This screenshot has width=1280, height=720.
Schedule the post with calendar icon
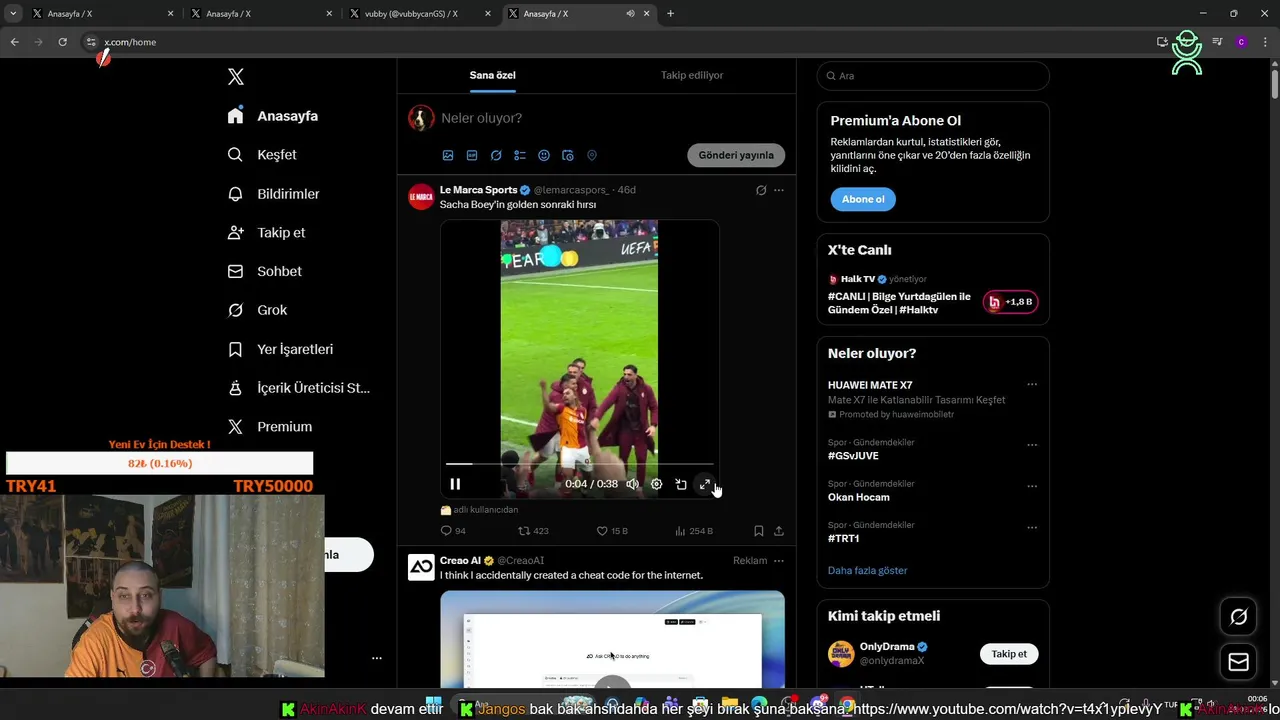tap(568, 156)
